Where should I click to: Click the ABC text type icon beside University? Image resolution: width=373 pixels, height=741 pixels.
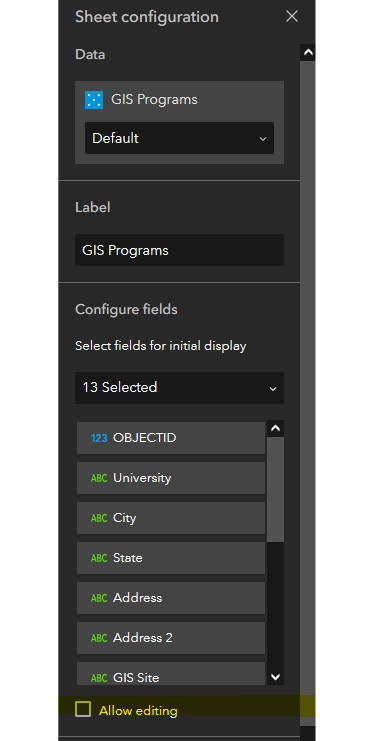coord(99,478)
